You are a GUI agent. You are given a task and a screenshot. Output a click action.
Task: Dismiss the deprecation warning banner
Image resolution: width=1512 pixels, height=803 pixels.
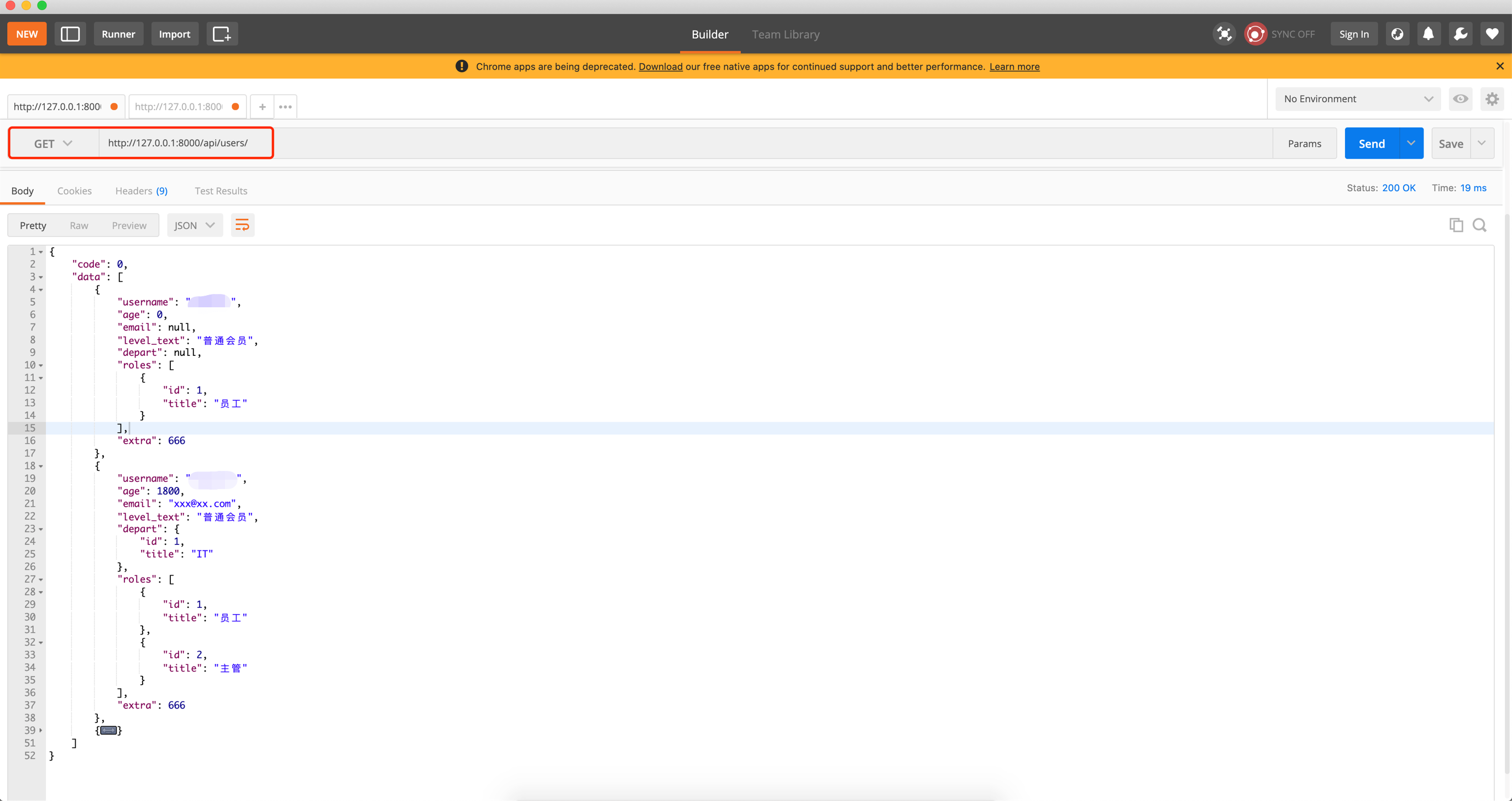click(1500, 66)
